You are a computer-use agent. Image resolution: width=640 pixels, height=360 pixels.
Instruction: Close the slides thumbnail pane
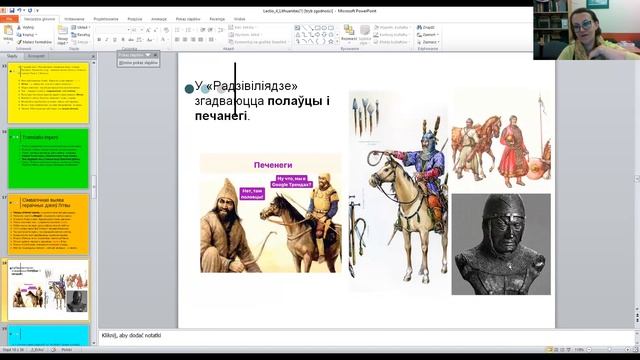point(93,56)
